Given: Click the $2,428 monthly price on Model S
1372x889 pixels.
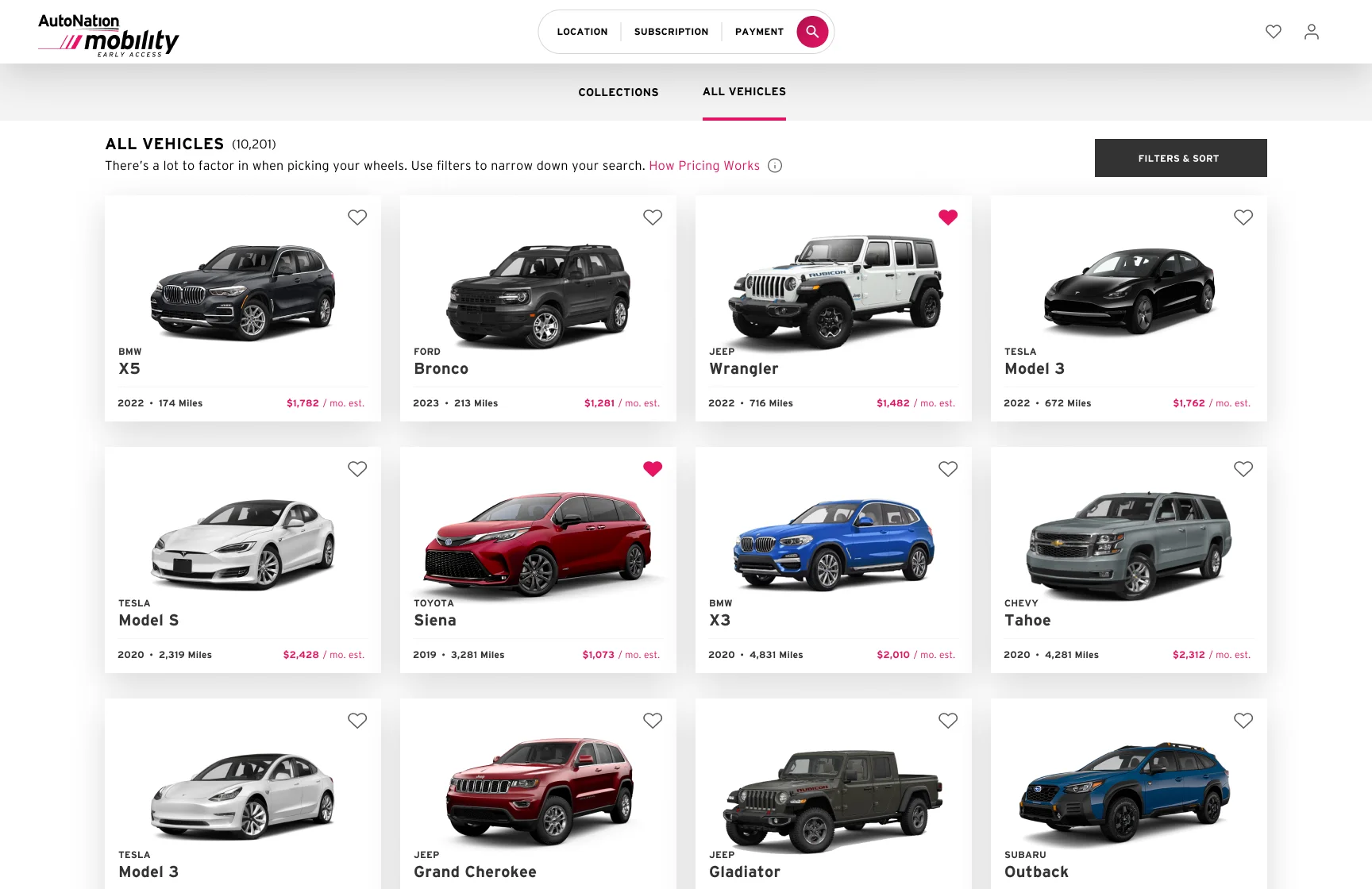Looking at the screenshot, I should pyautogui.click(x=301, y=655).
